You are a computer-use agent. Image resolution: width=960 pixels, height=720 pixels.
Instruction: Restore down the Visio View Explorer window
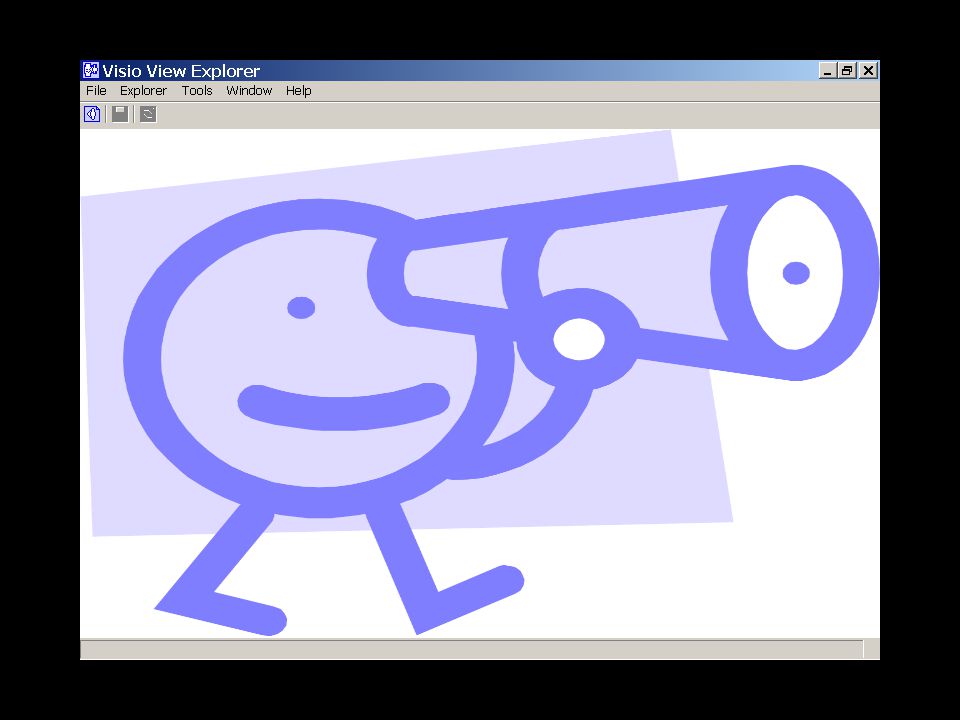(847, 71)
